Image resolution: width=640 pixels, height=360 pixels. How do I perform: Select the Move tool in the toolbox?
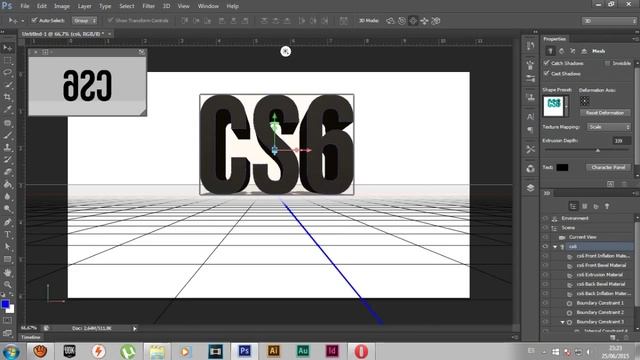pyautogui.click(x=7, y=48)
